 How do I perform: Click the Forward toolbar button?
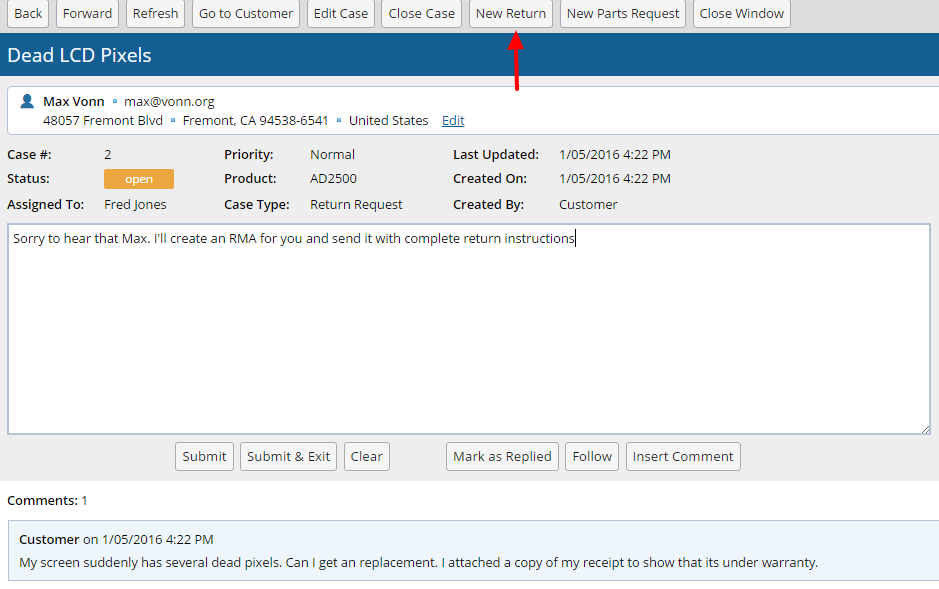click(88, 14)
